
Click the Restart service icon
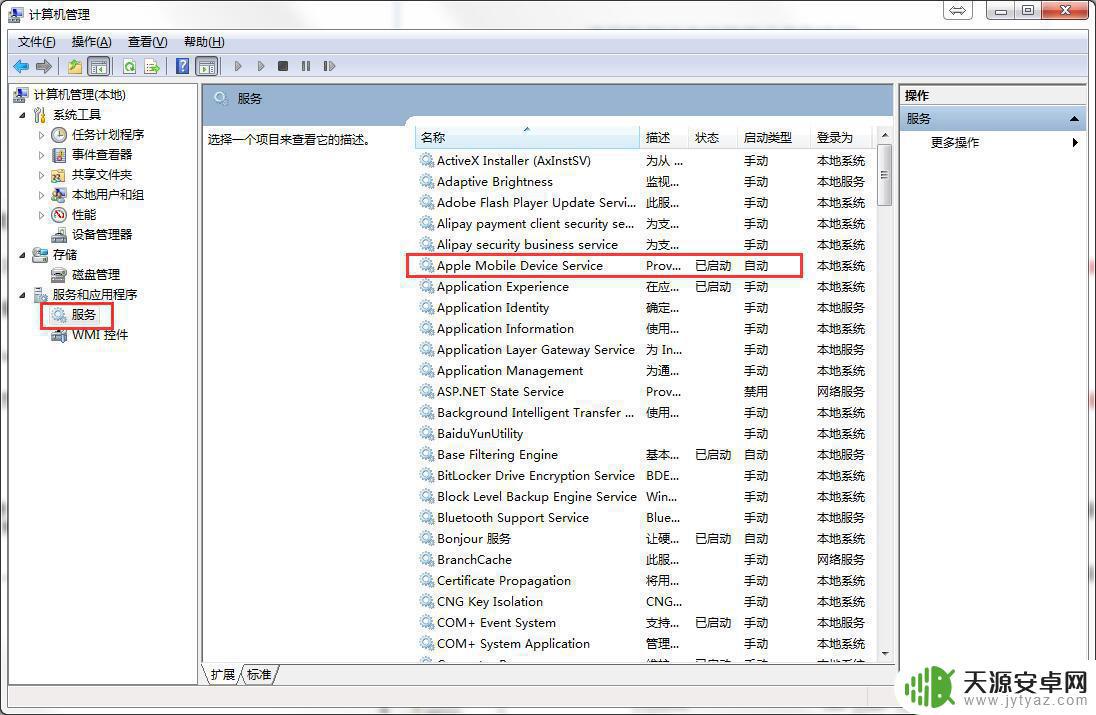click(329, 66)
